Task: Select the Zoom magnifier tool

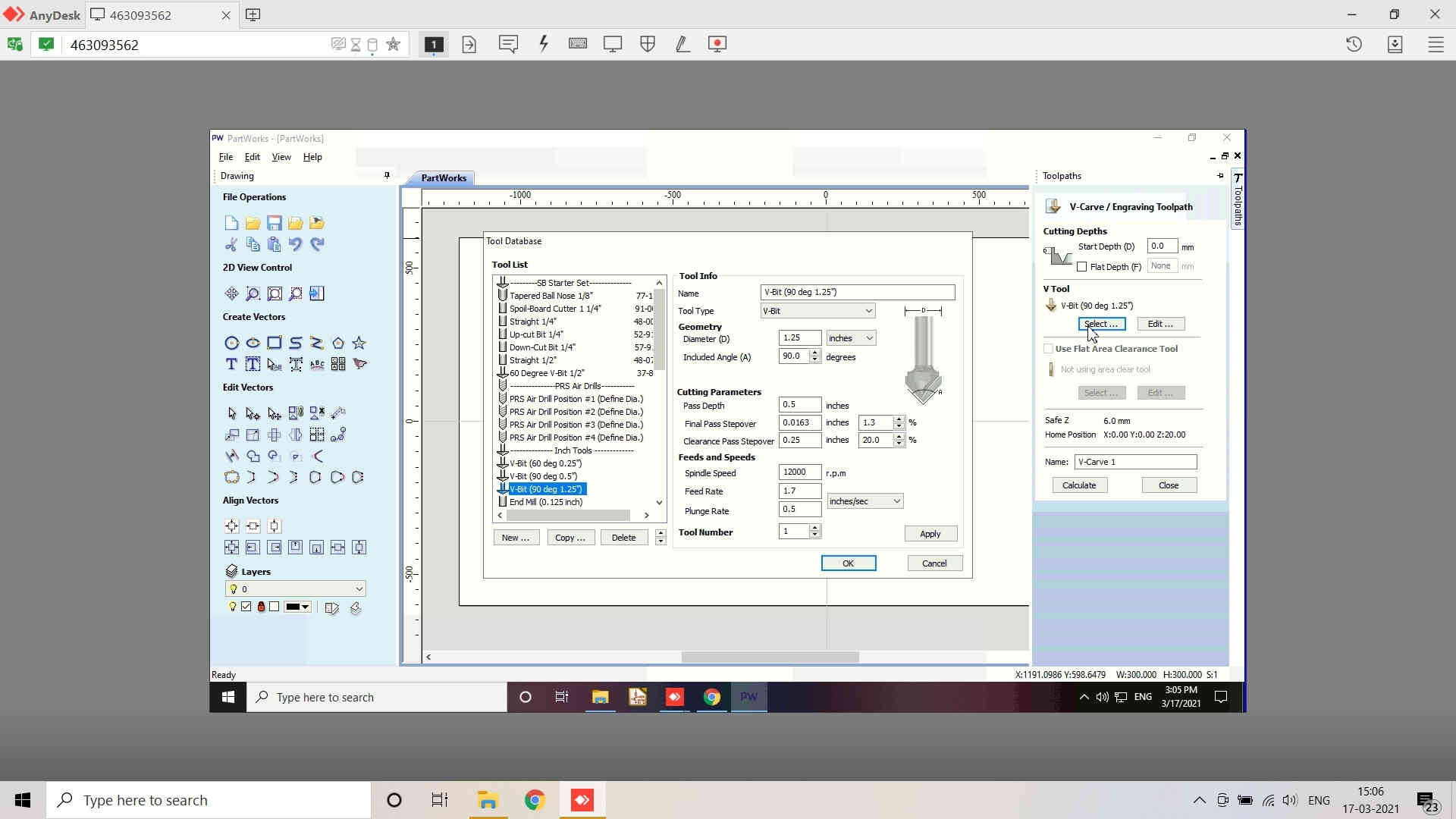Action: [253, 293]
